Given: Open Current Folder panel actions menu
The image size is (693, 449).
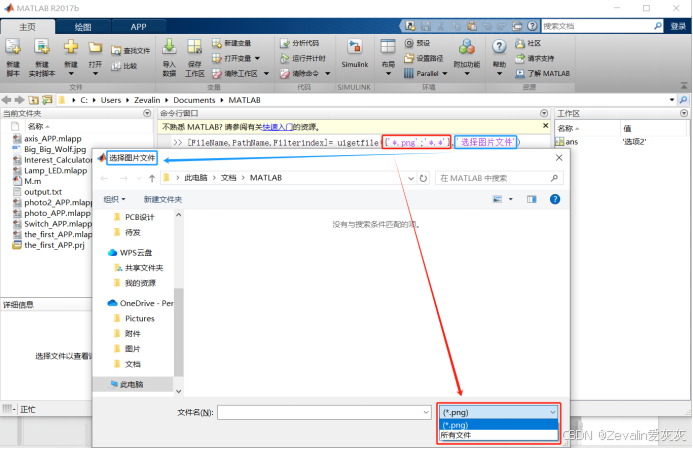Looking at the screenshot, I should [x=147, y=114].
